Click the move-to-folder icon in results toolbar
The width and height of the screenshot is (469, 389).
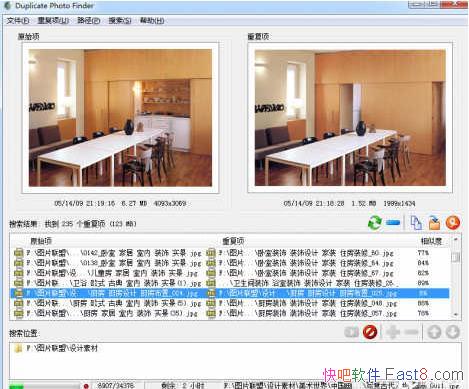(434, 223)
